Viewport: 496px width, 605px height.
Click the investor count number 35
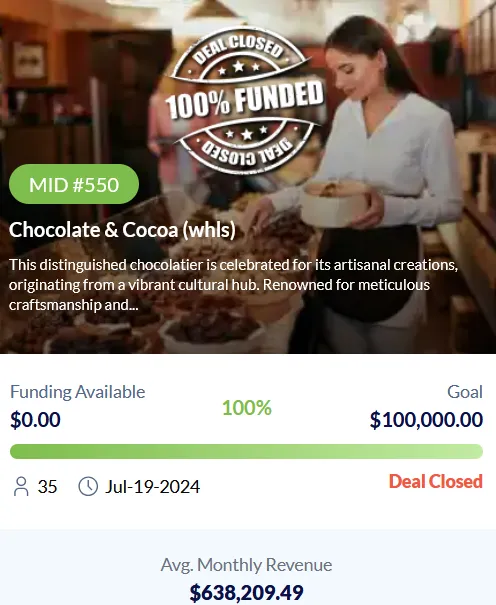tap(47, 487)
